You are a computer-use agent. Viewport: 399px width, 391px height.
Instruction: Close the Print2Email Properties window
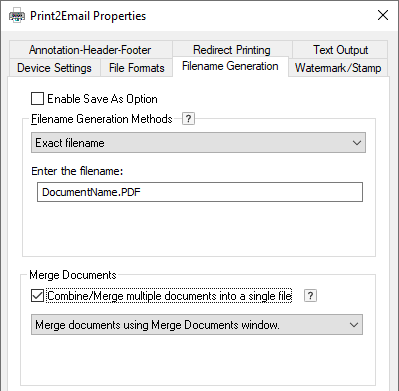pos(383,15)
